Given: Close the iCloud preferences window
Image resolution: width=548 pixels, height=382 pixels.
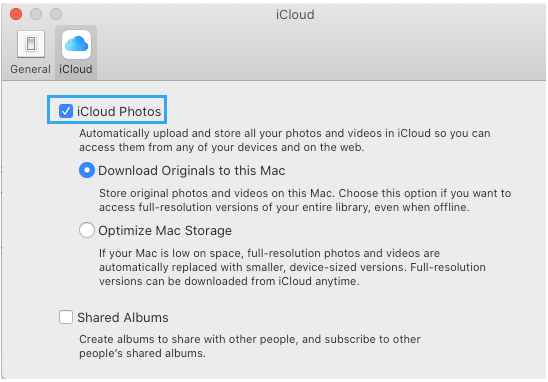Looking at the screenshot, I should coord(16,14).
